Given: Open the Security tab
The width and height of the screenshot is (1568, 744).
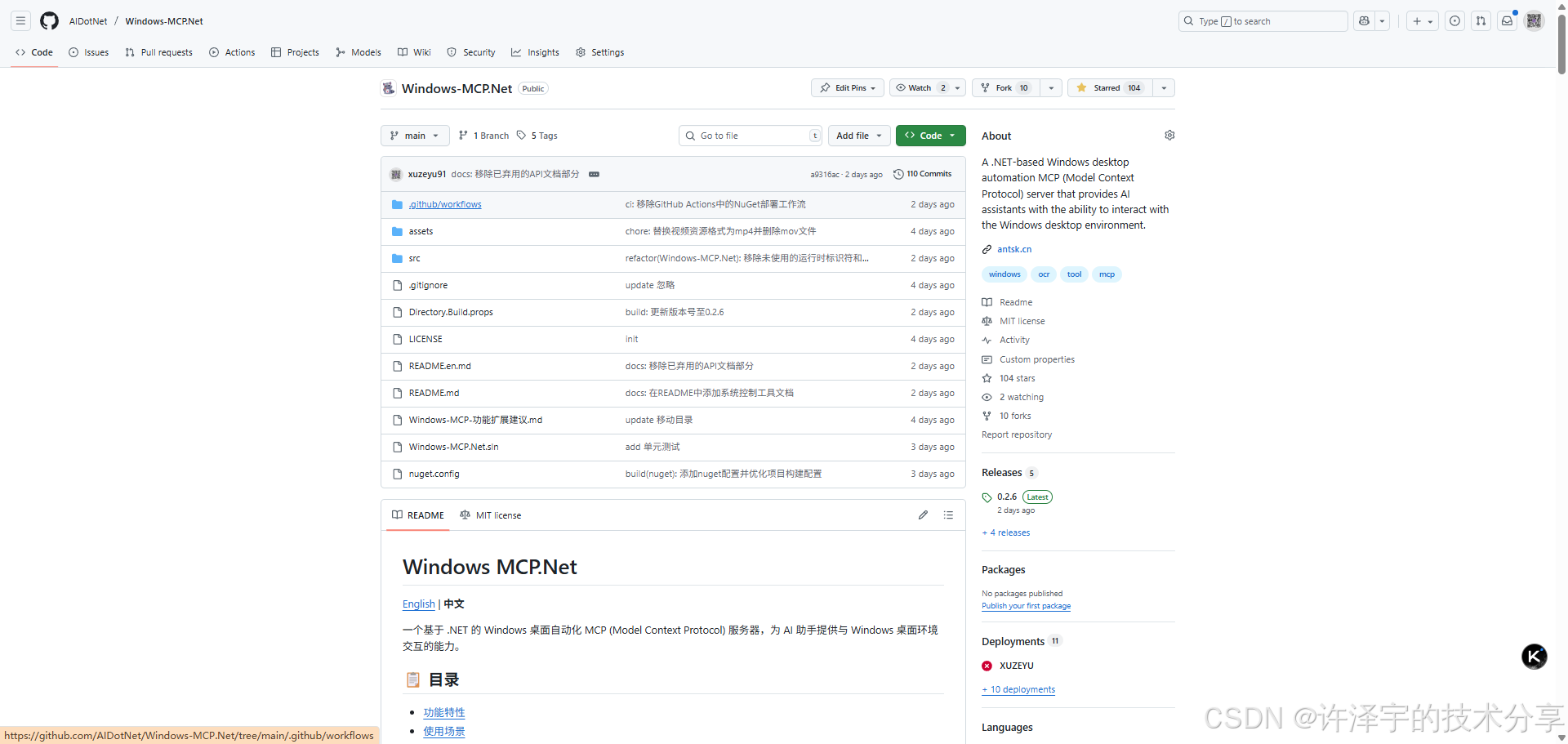Looking at the screenshot, I should point(471,52).
